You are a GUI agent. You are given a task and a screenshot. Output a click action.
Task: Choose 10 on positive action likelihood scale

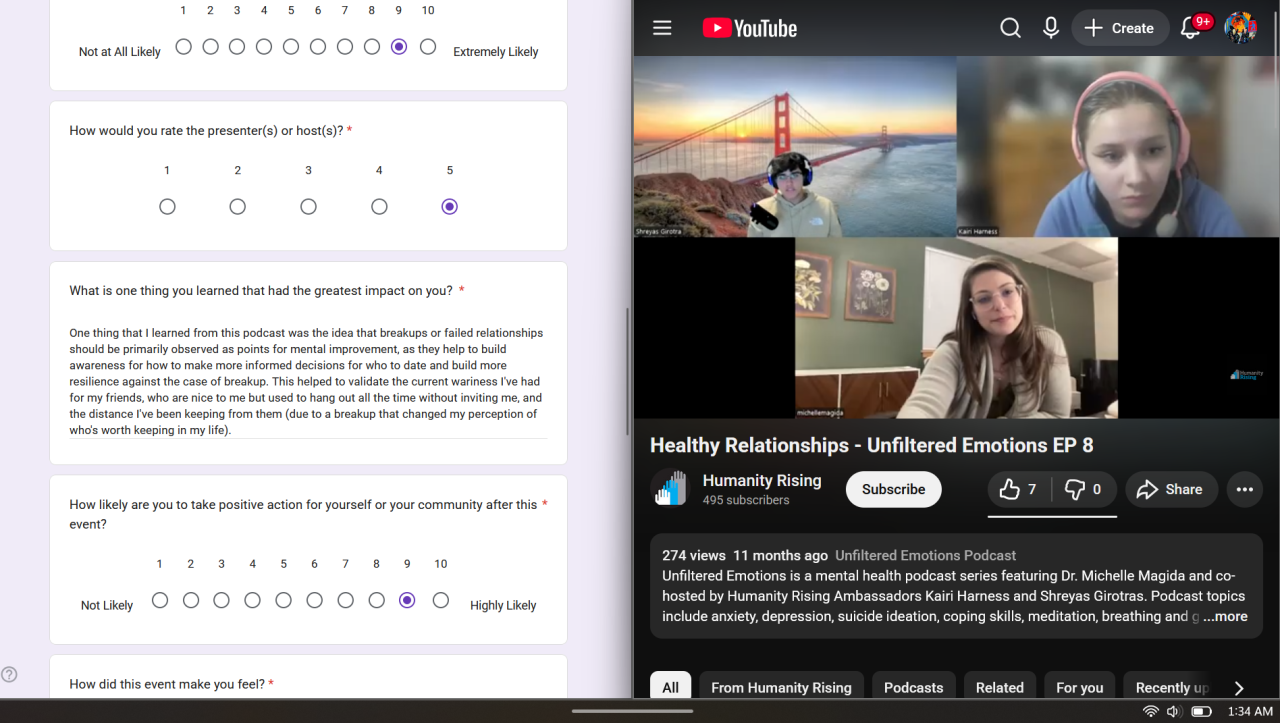tap(440, 601)
